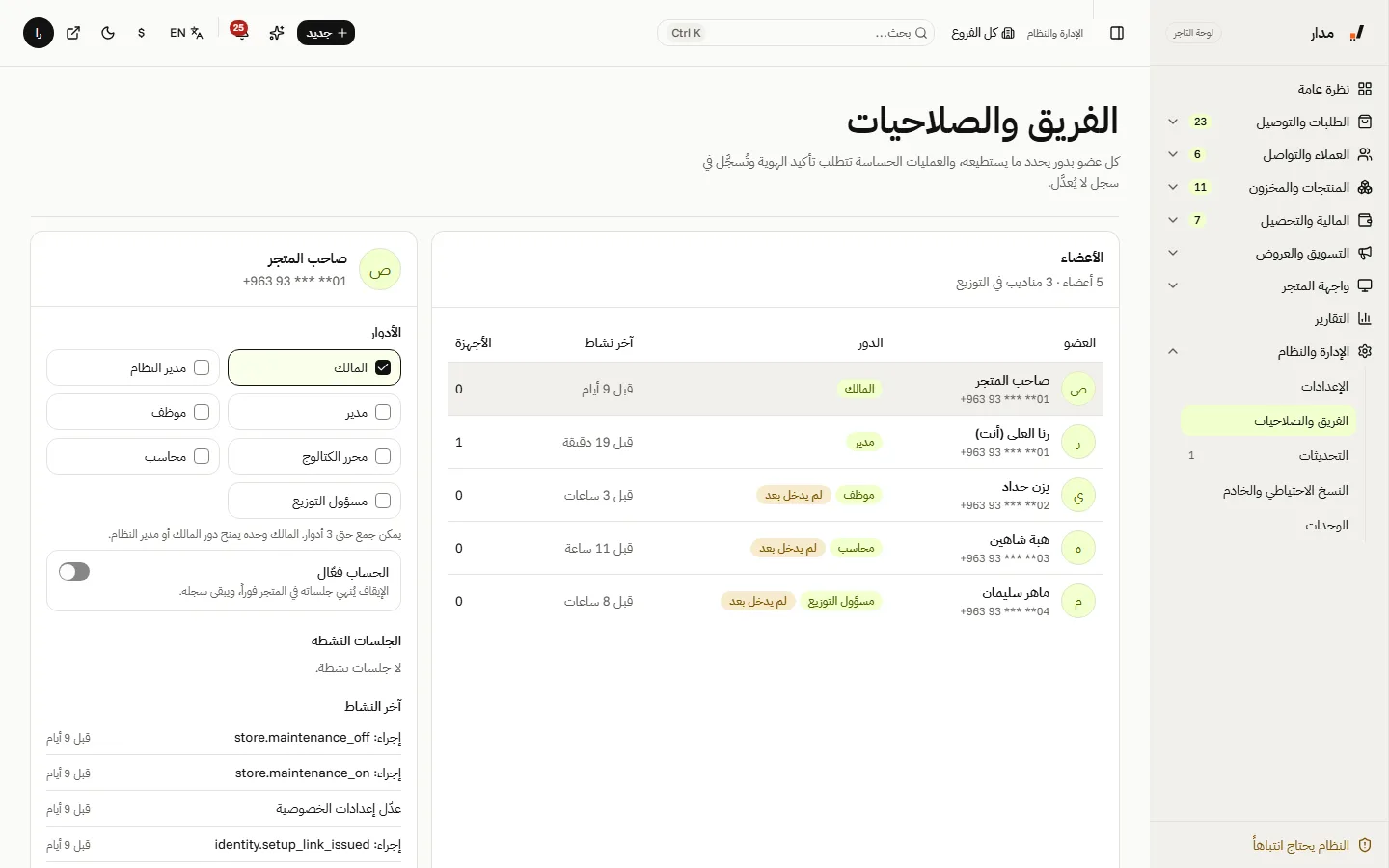Open the الإعدادات submenu item
The image size is (1389, 868).
(1268, 387)
